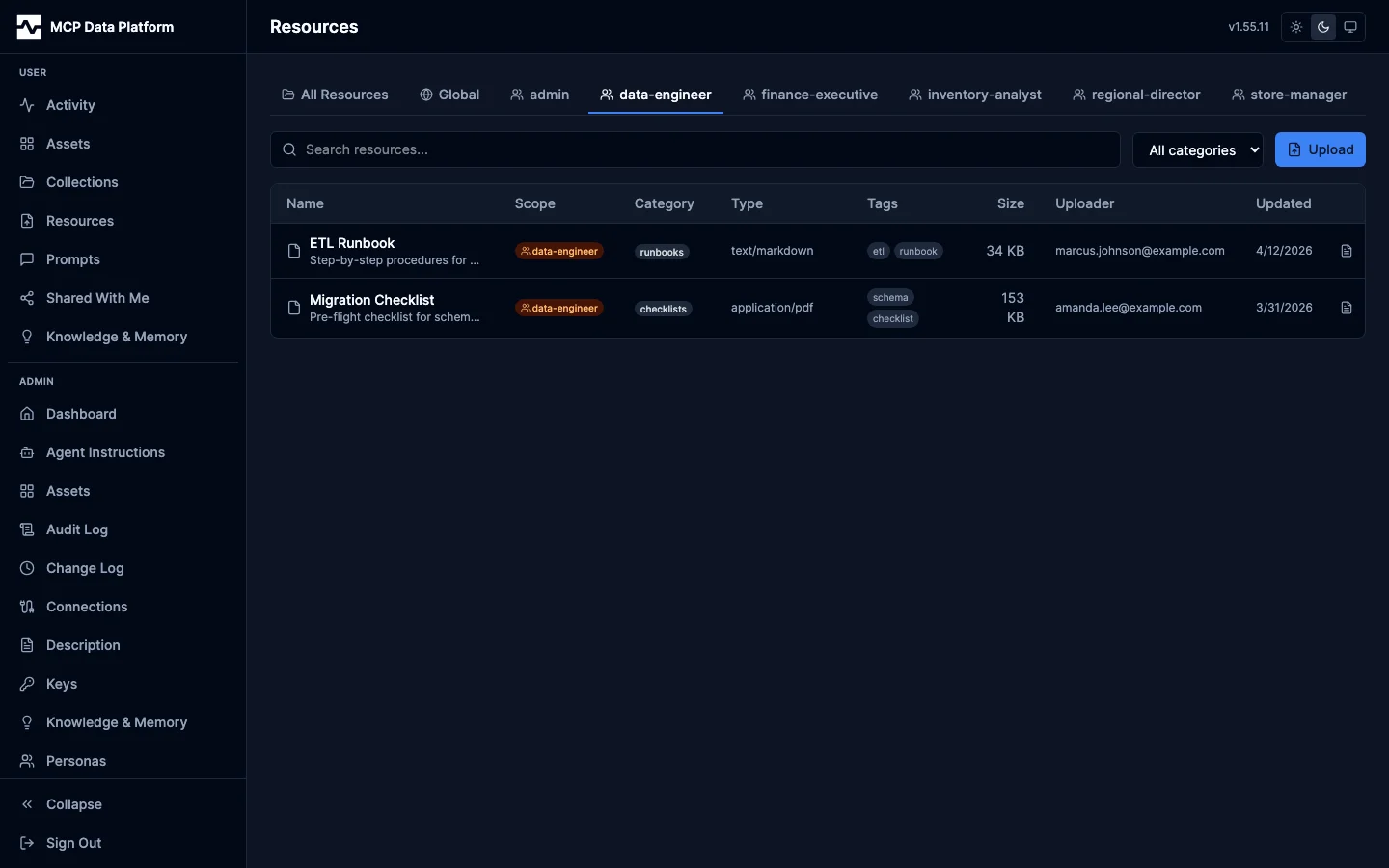
Task: Open Audit Log from the admin sidebar
Action: [75, 529]
